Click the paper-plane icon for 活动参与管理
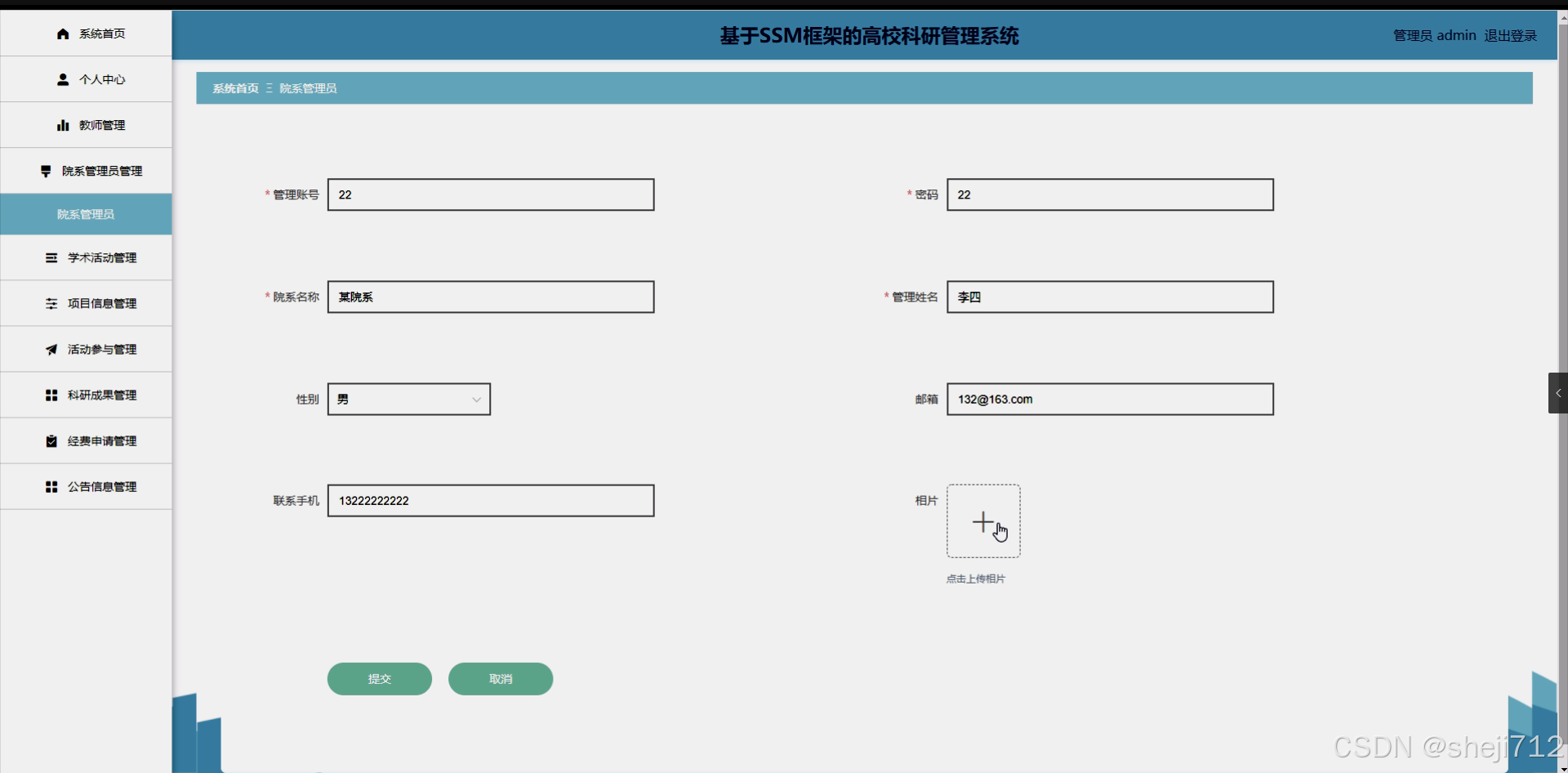1568x773 pixels. tap(51, 349)
